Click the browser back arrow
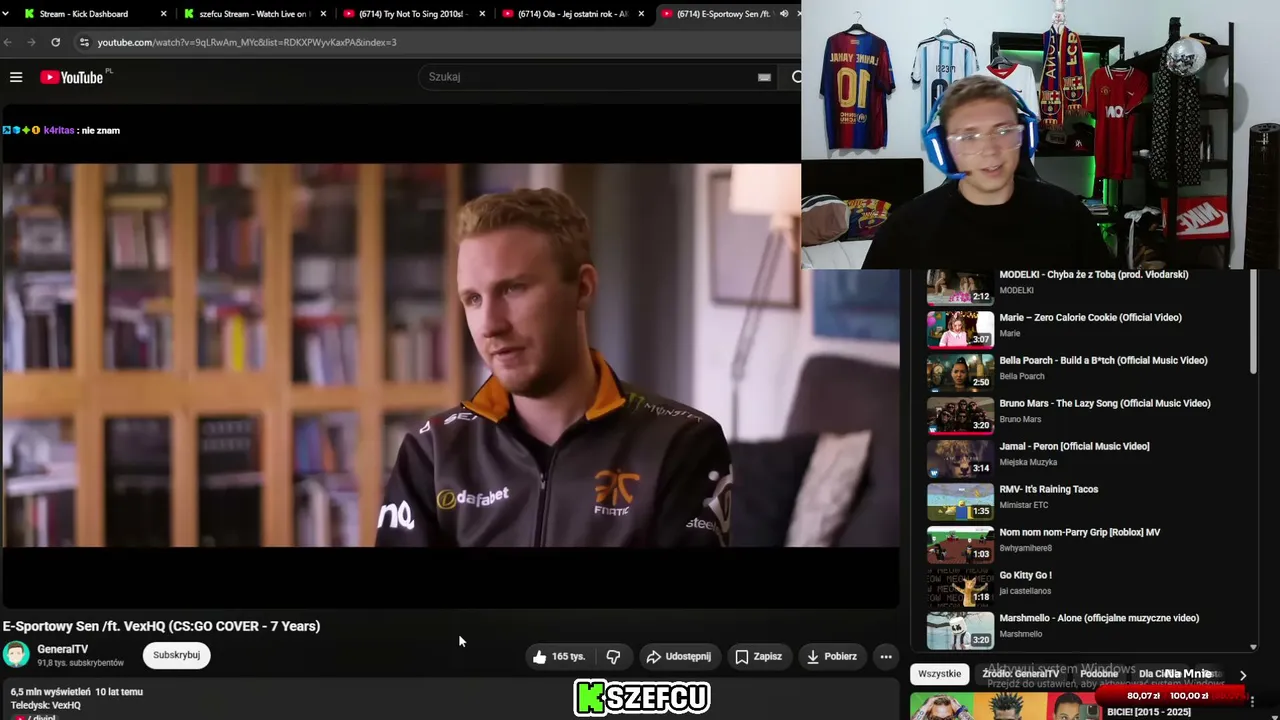The image size is (1280, 720). point(8,42)
